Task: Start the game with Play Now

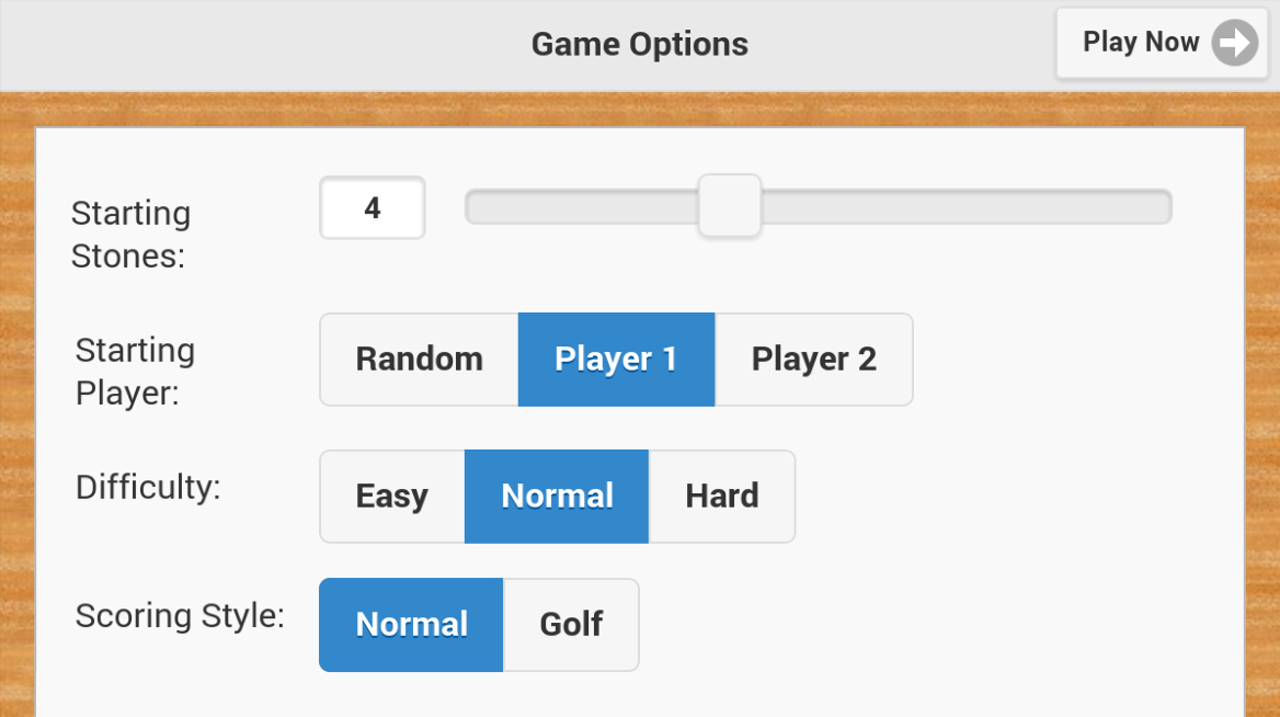Action: pos(1161,43)
